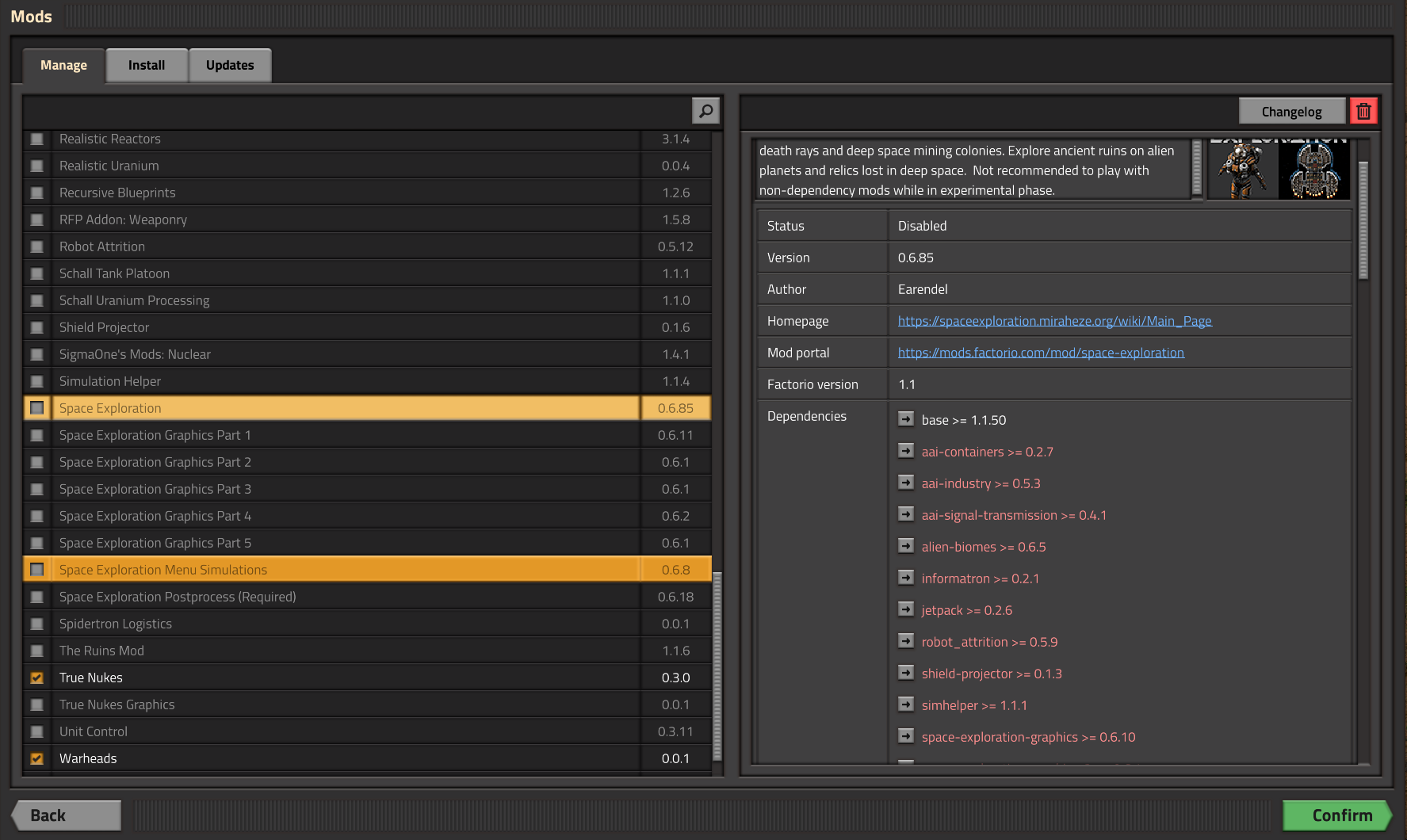Image resolution: width=1407 pixels, height=840 pixels.
Task: Select SigmaOne's Mods: Nuclear row
Action: coord(368,354)
